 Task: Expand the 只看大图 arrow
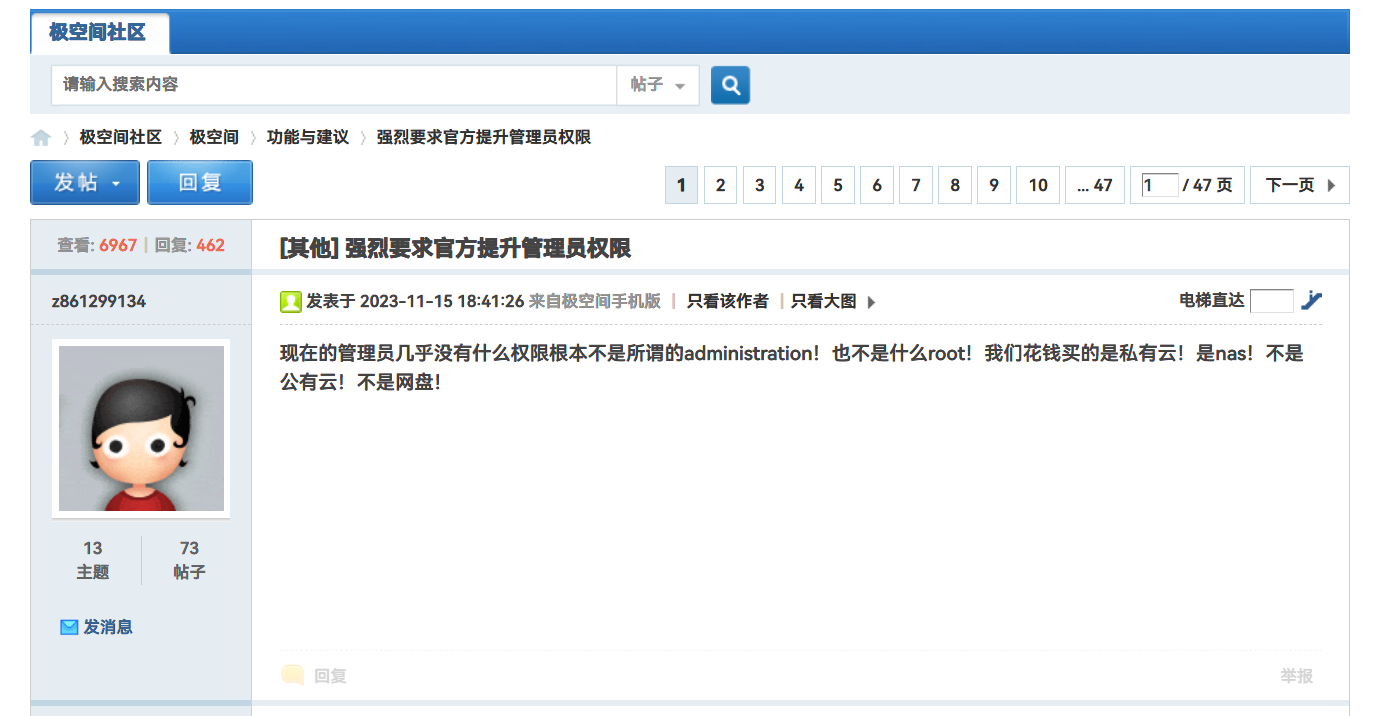[871, 302]
